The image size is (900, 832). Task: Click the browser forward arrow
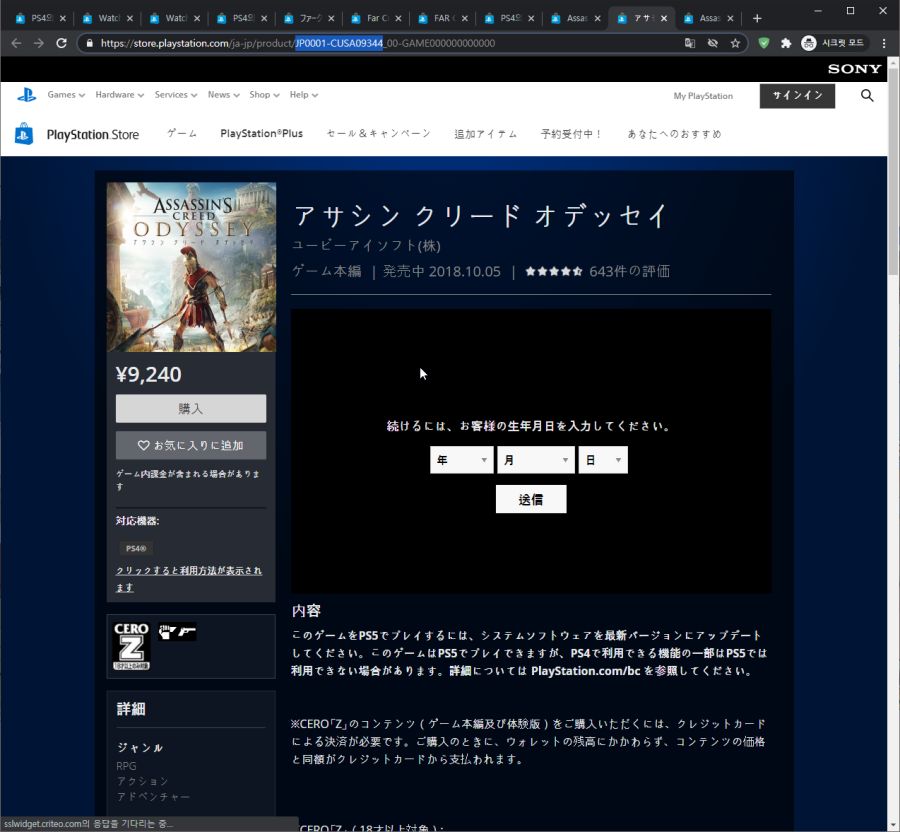(38, 43)
